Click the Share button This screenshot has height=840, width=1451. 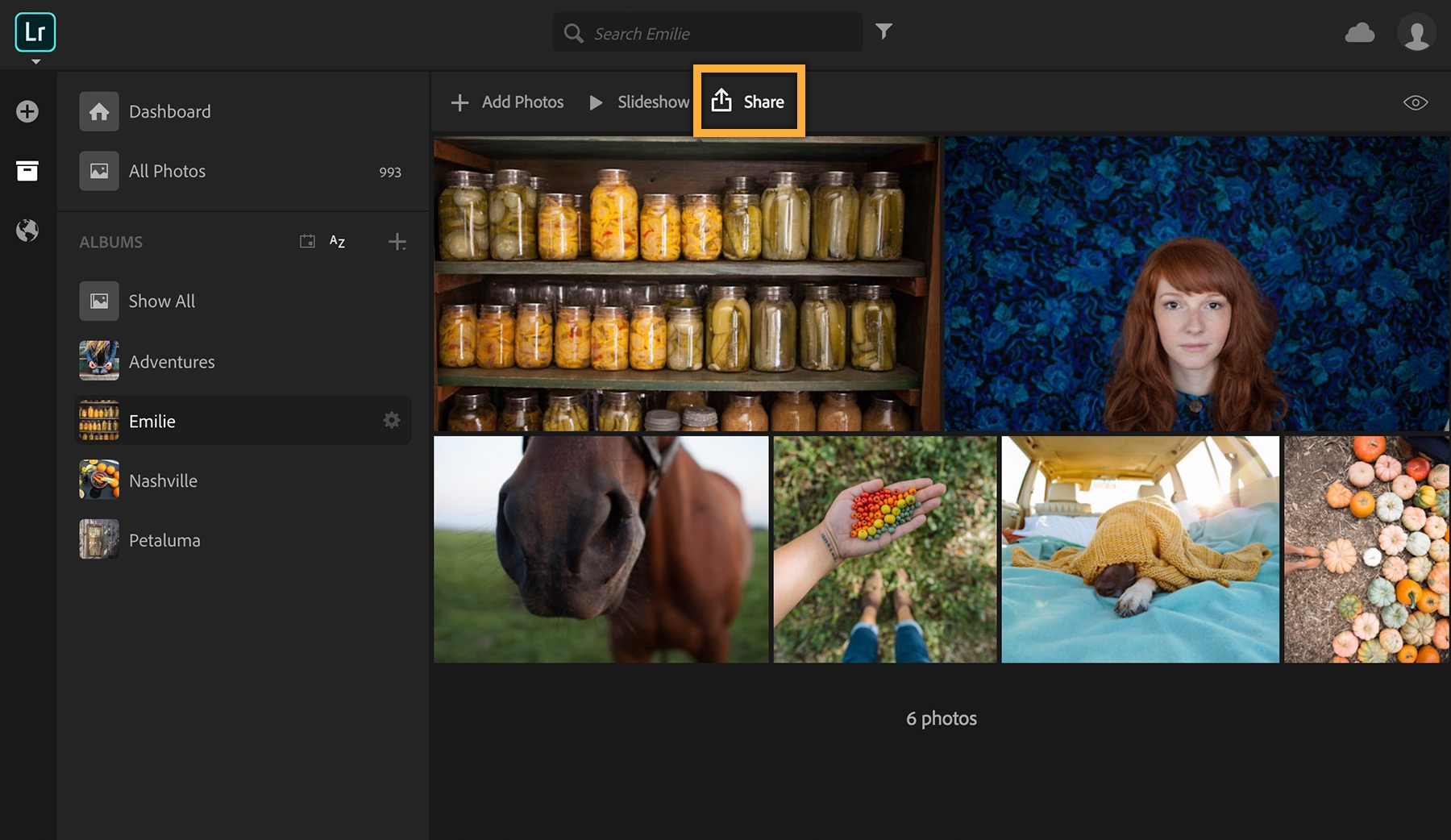(x=747, y=102)
